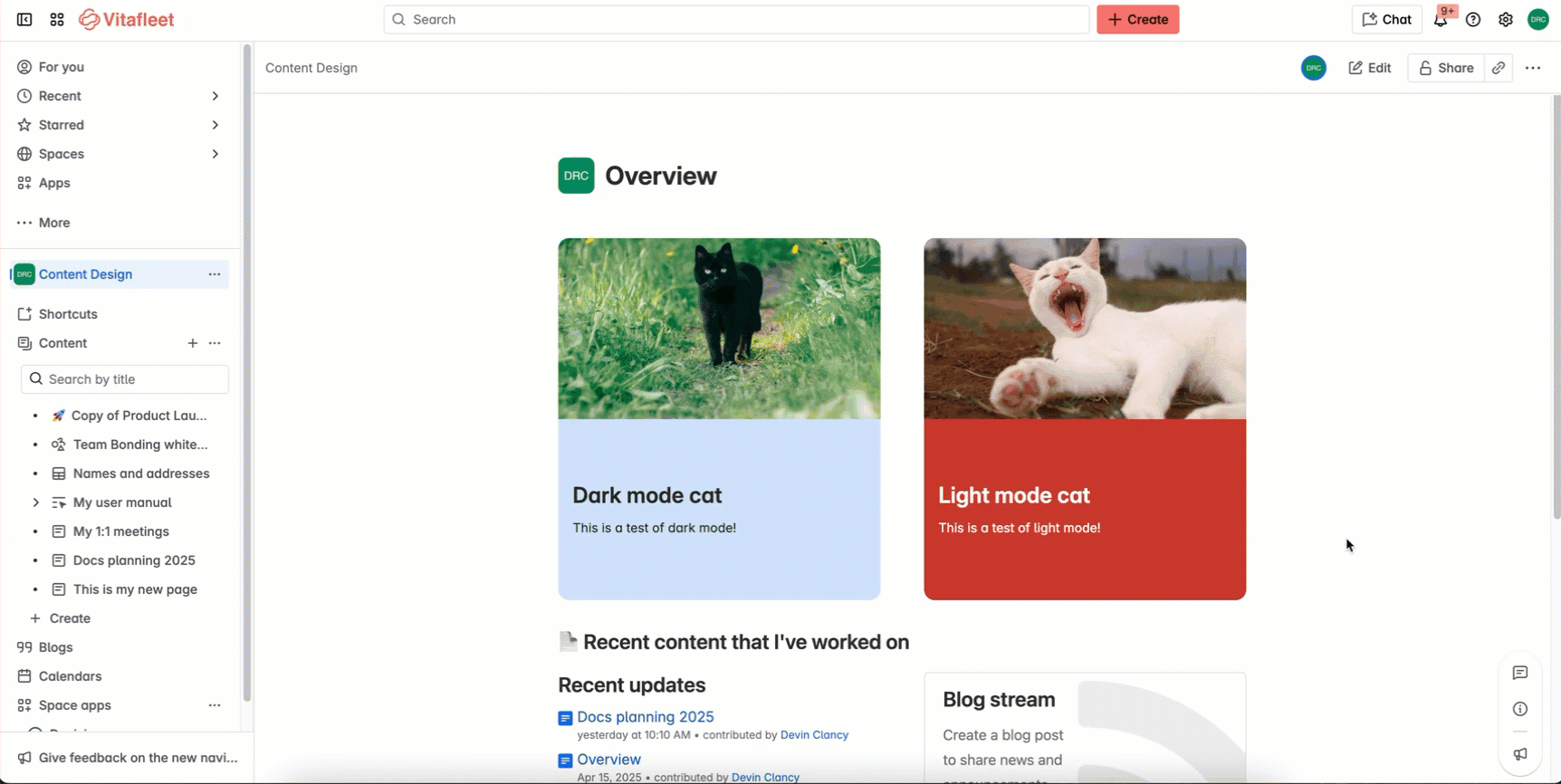Select the Content Design space
The height and width of the screenshot is (784, 1561).
pyautogui.click(x=85, y=274)
